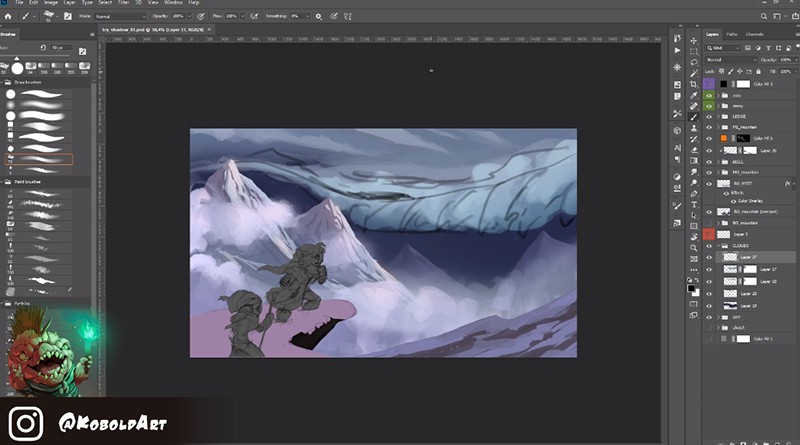Select the Pen tool
This screenshot has height=445, width=800.
pos(694,194)
